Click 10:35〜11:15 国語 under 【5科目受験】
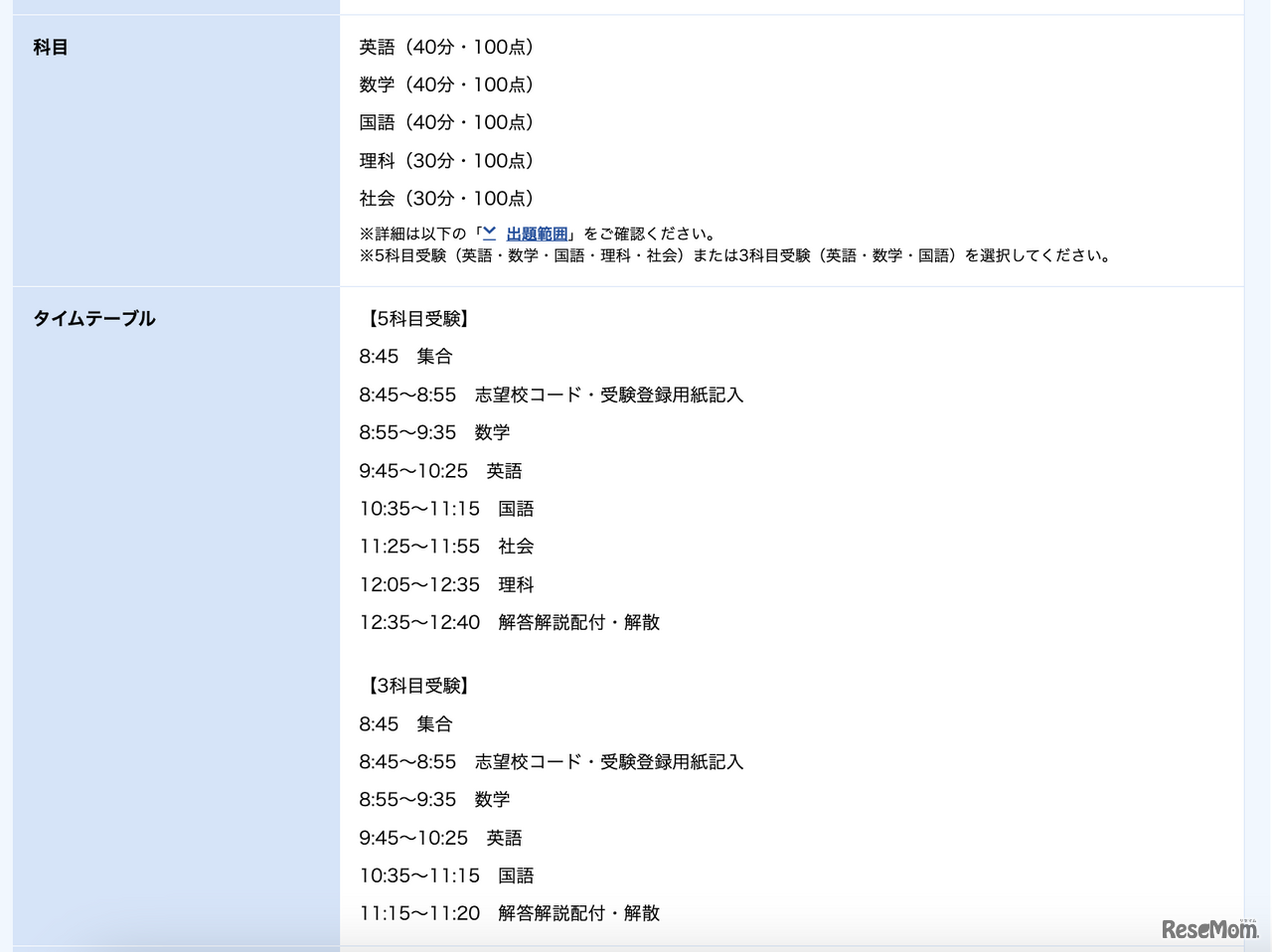1272x952 pixels. [x=446, y=508]
